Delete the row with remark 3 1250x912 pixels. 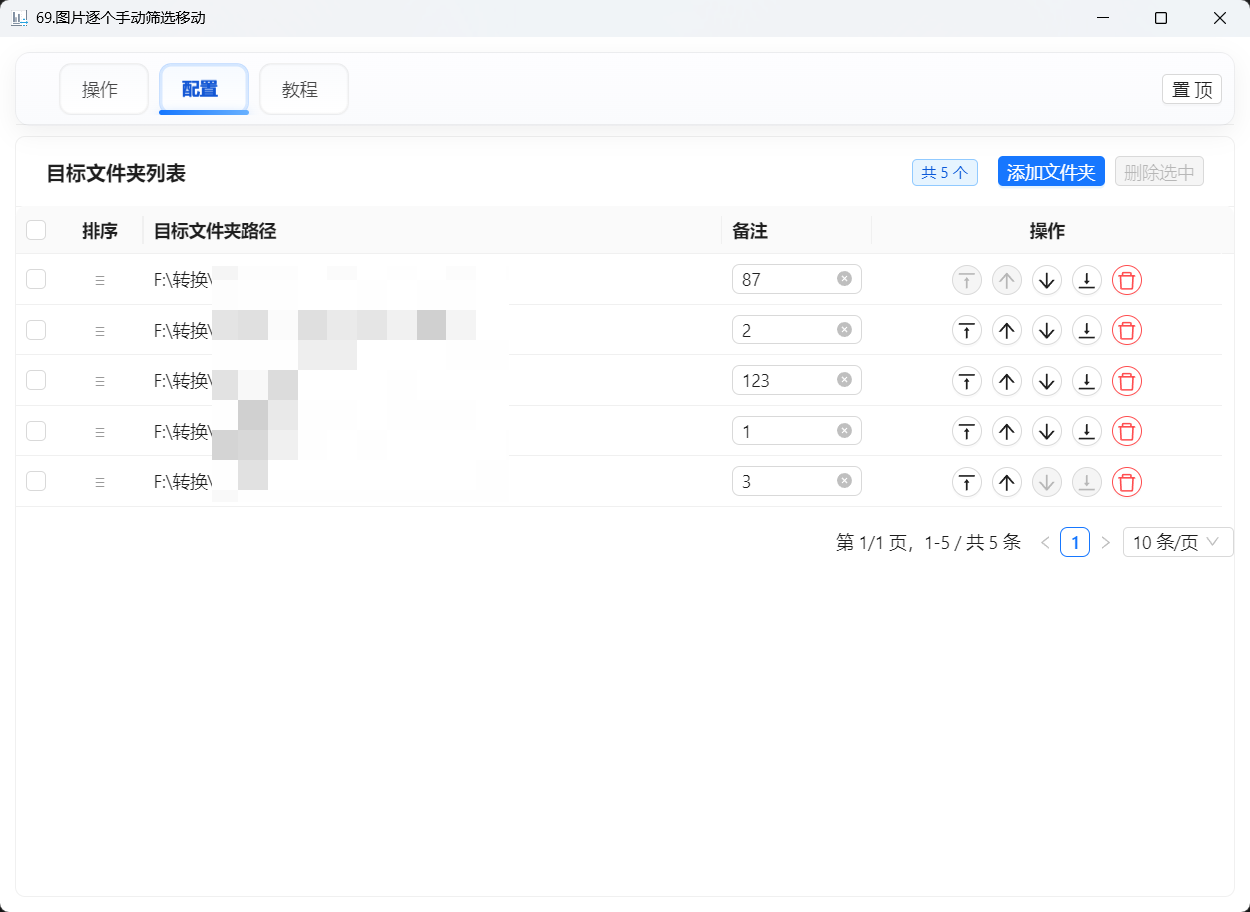click(1126, 482)
